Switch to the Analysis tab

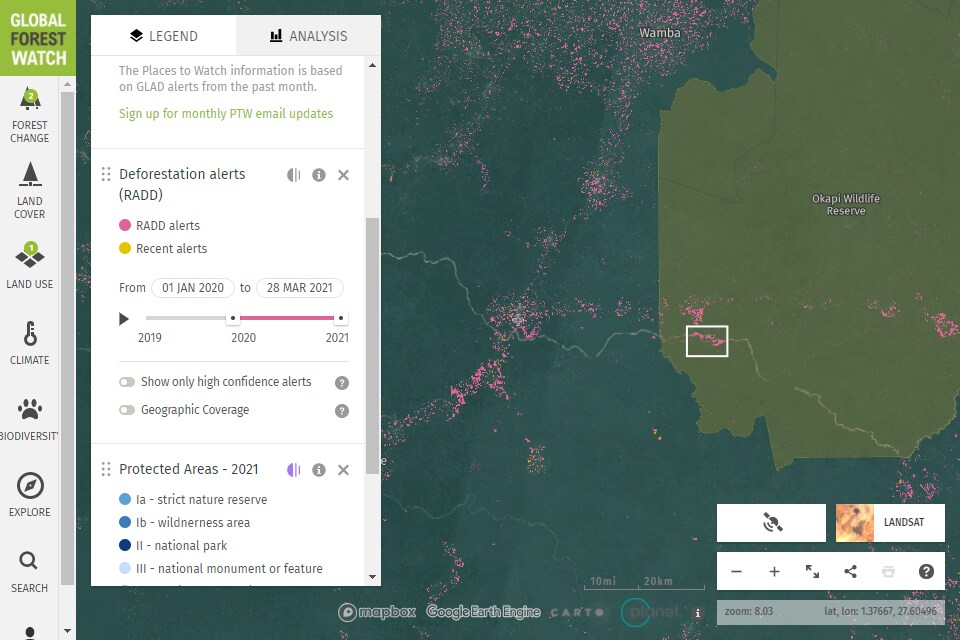(x=309, y=36)
